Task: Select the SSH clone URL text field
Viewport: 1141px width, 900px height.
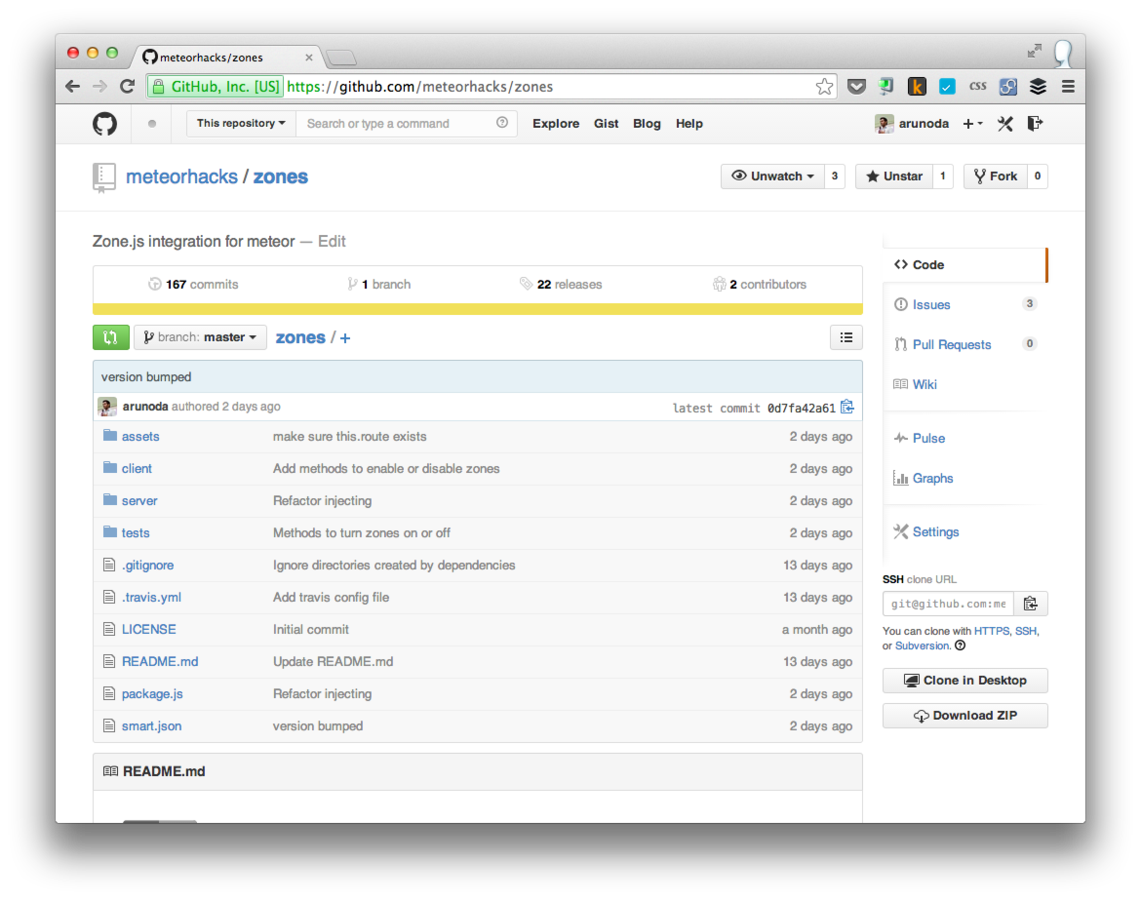Action: click(x=948, y=604)
